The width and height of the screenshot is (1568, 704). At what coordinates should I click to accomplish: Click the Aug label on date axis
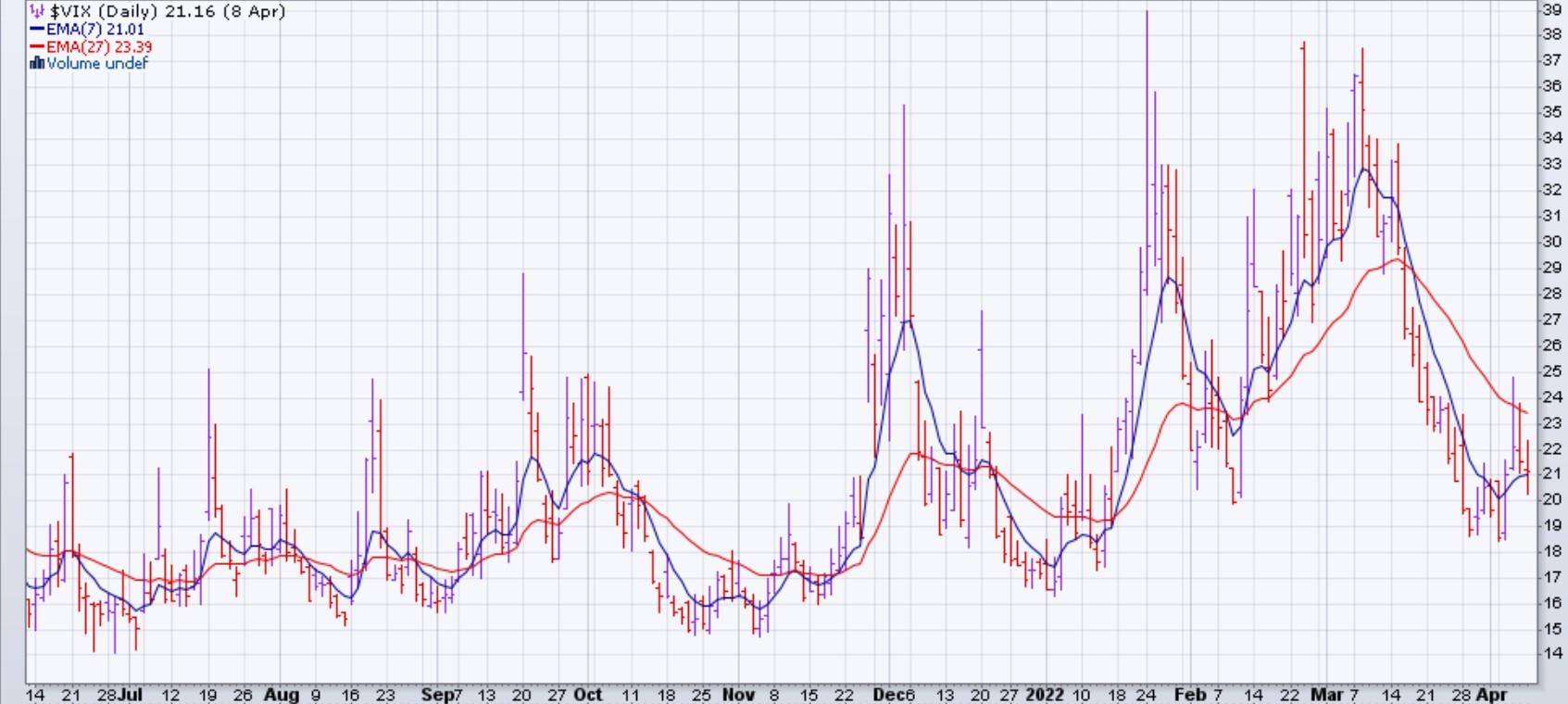[x=281, y=695]
